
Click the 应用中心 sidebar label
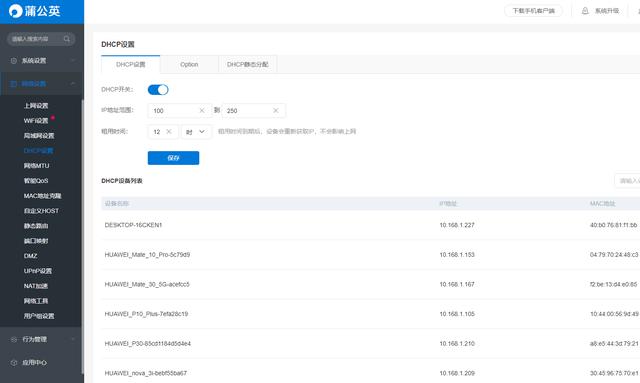click(x=34, y=363)
